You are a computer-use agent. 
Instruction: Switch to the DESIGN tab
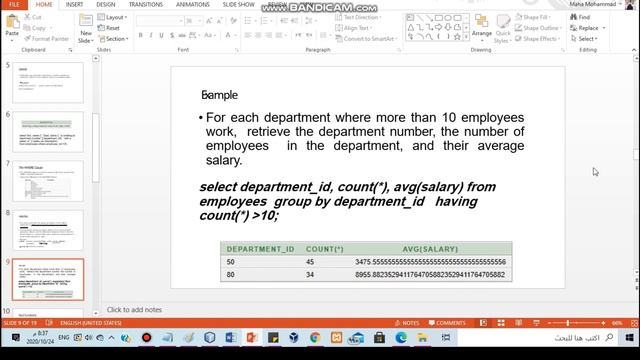pos(106,4)
